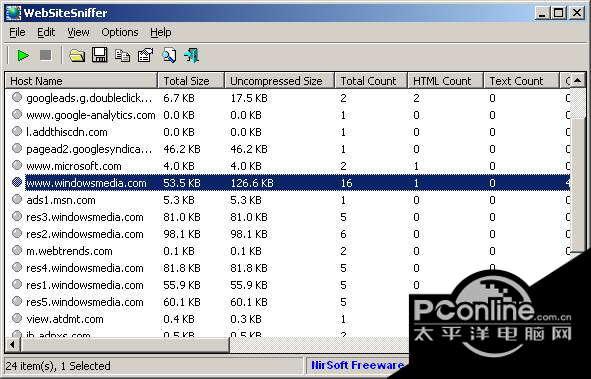Click the '24 item(s), 1 Selected' status text
This screenshot has height=379, width=591.
point(58,366)
